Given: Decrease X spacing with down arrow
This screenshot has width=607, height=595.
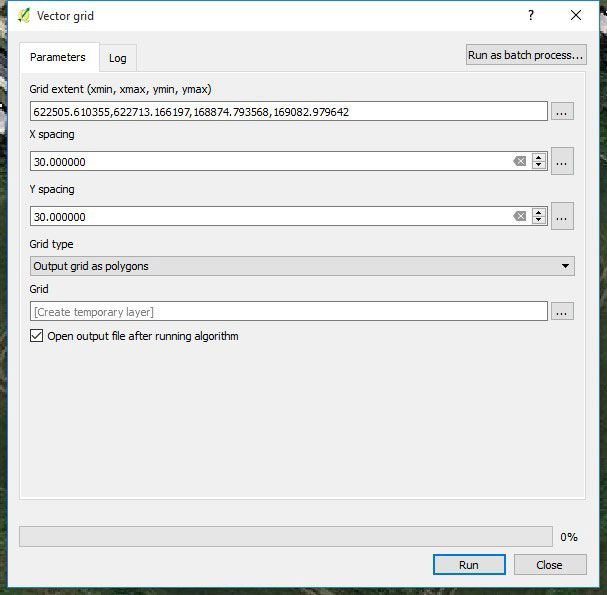Looking at the screenshot, I should 538,165.
